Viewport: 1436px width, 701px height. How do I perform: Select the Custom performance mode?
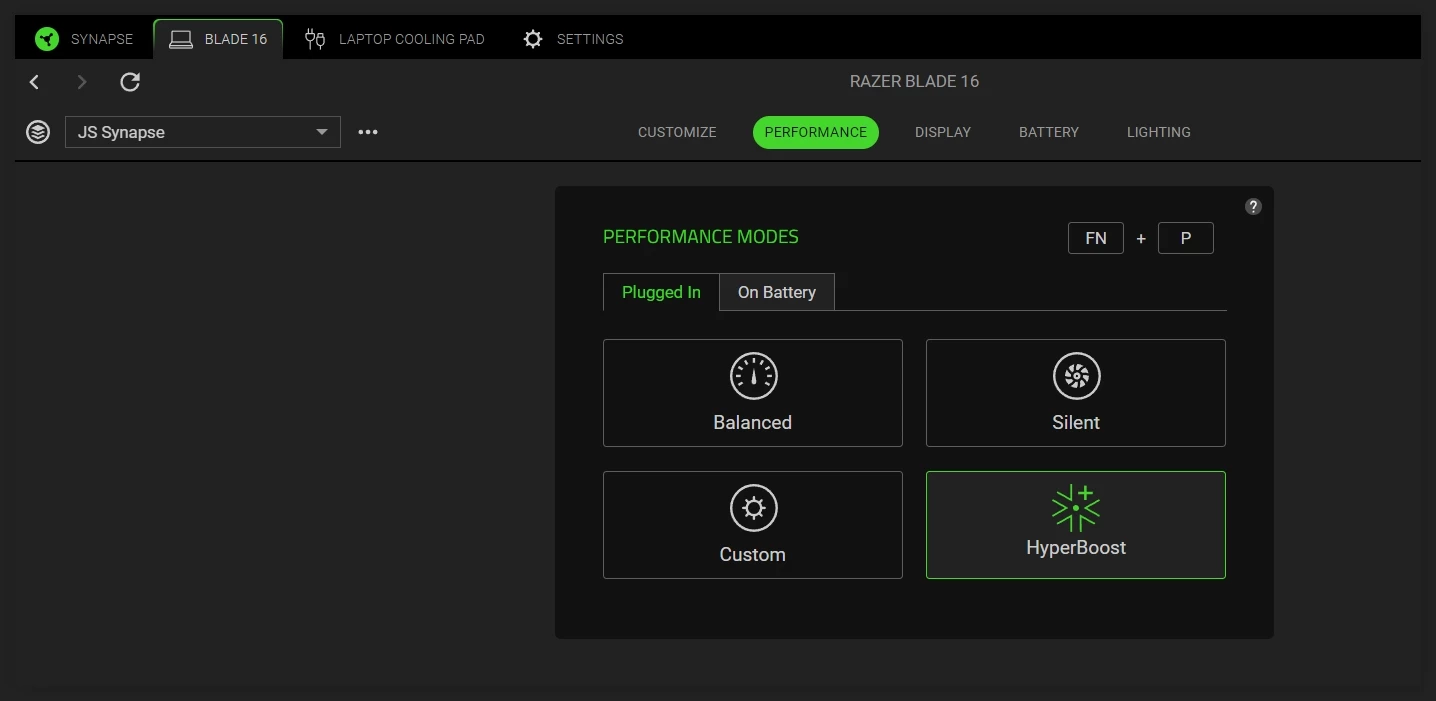pos(753,525)
